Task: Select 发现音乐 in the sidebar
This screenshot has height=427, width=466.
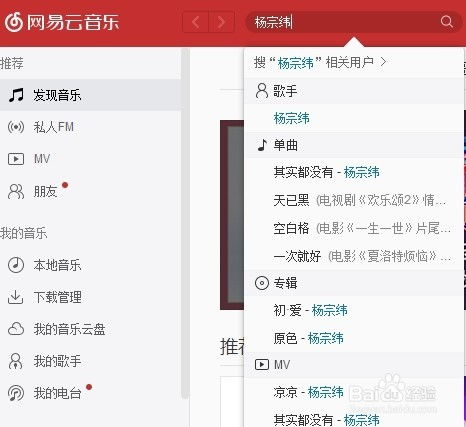Action: coord(90,95)
